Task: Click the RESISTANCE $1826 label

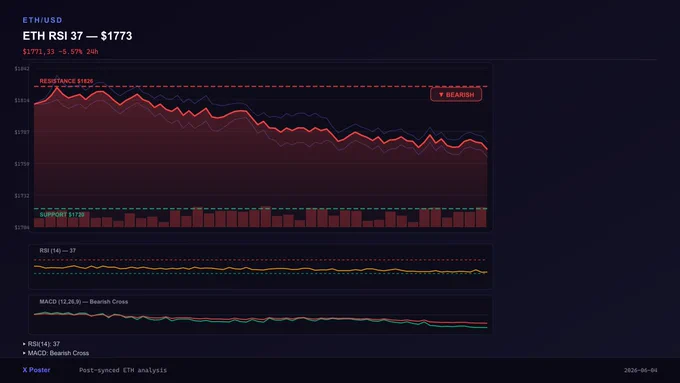Action: pyautogui.click(x=66, y=81)
